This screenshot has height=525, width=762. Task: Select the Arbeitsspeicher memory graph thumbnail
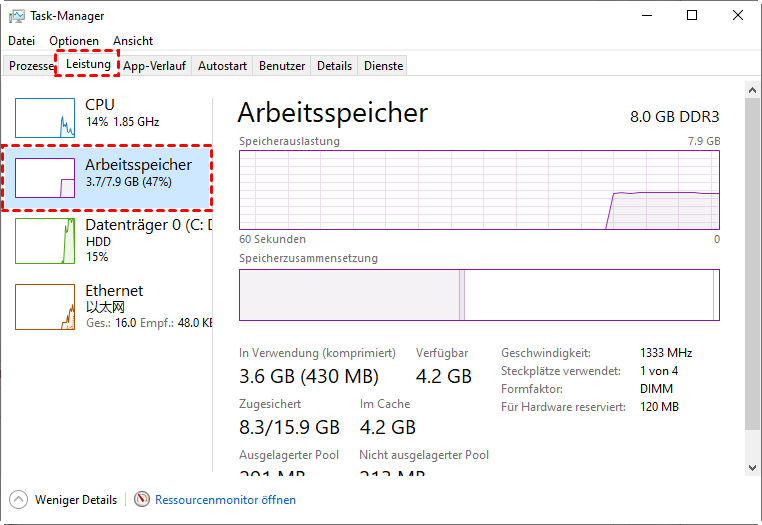[45, 178]
